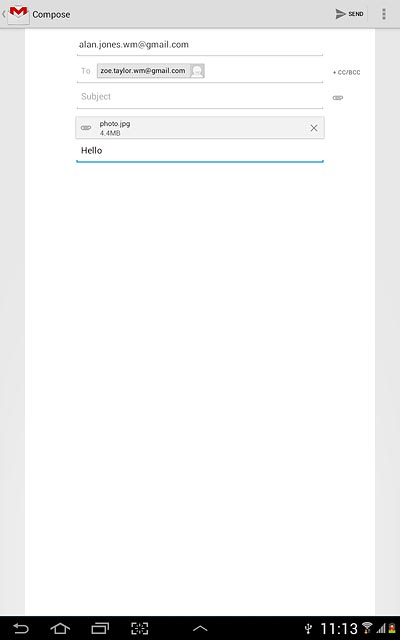Image resolution: width=400 pixels, height=640 pixels.
Task: Expand the bottom bar up-arrow panel
Action: pos(200,629)
